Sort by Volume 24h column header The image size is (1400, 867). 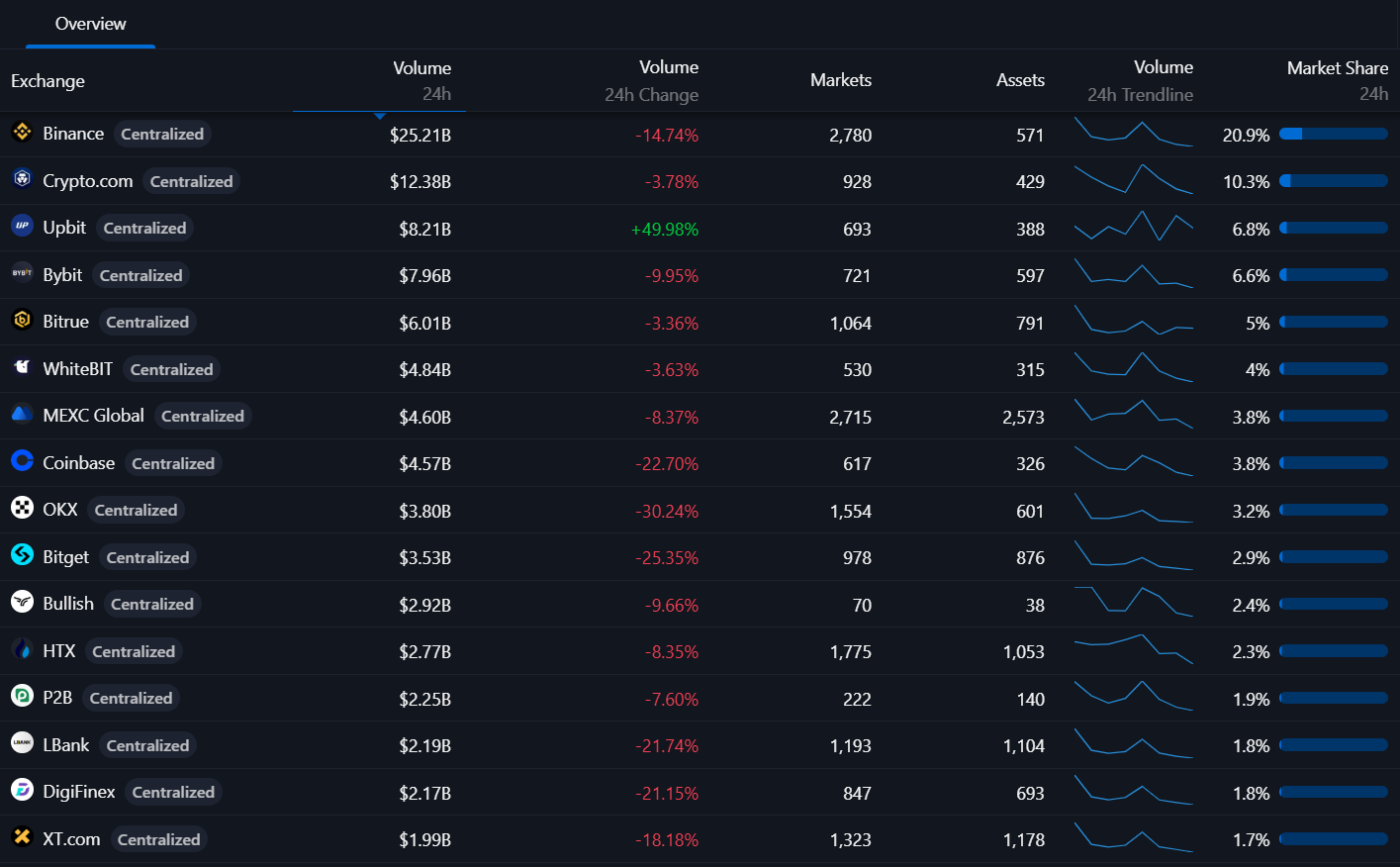click(x=422, y=81)
